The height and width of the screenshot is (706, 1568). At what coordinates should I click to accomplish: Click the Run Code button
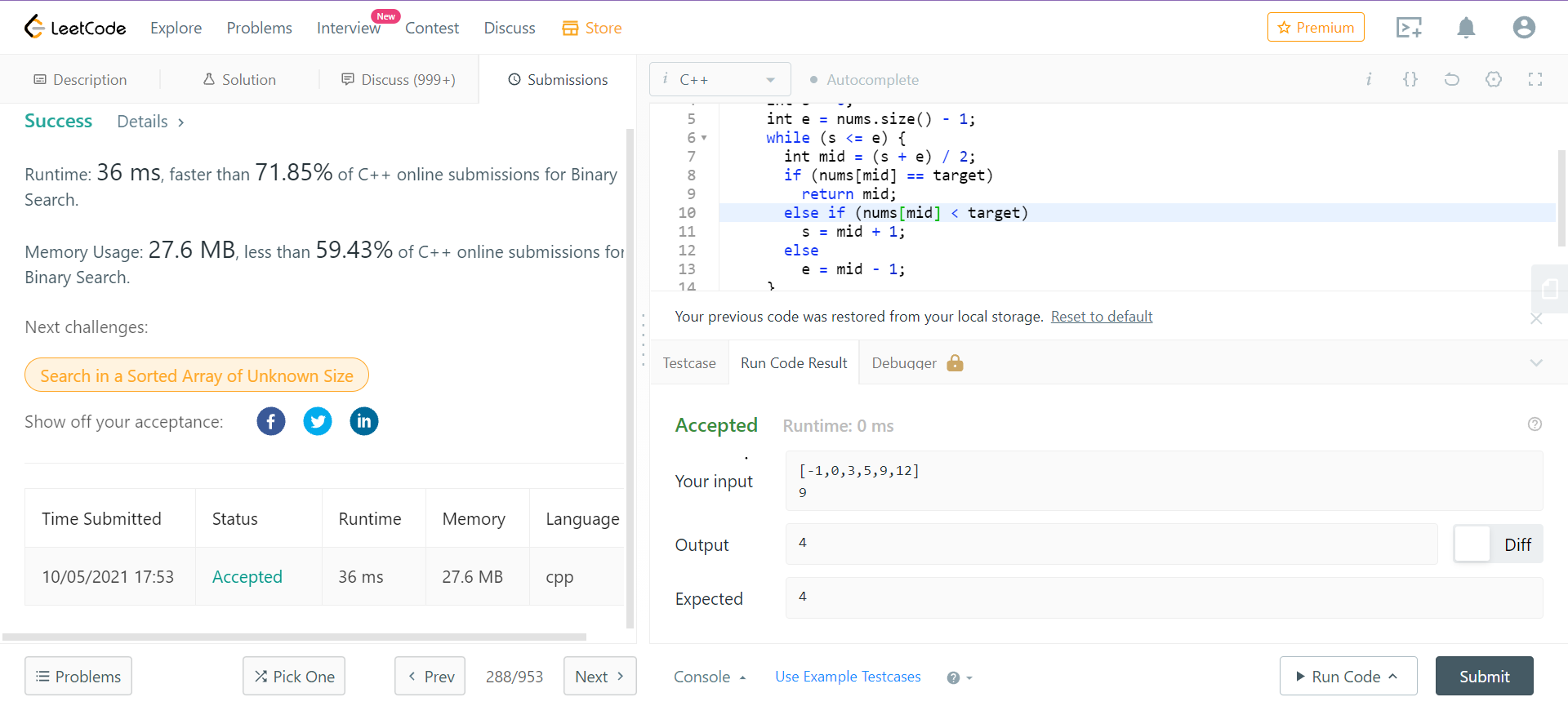tap(1348, 676)
